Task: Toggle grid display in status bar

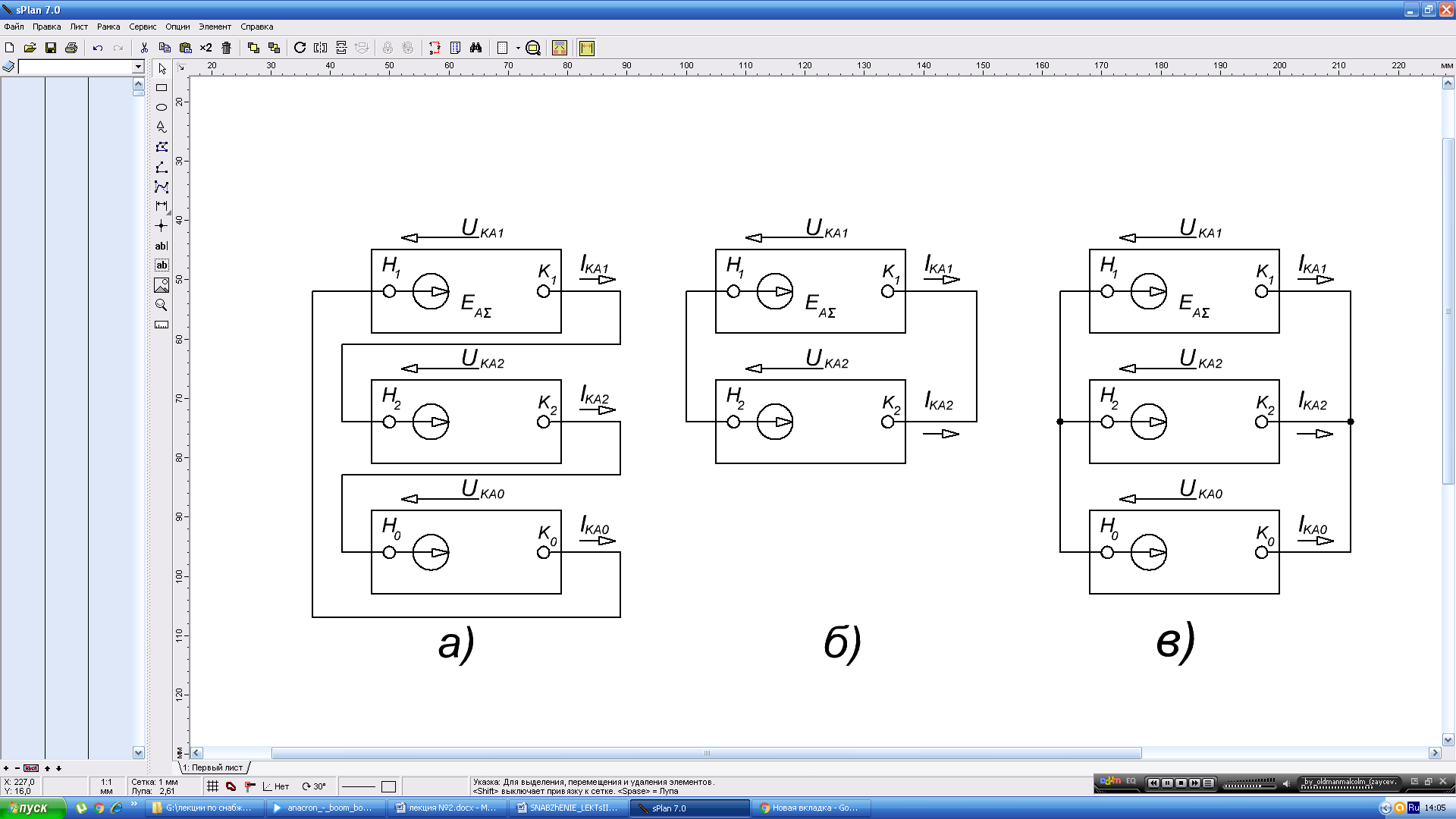Action: pyautogui.click(x=213, y=786)
